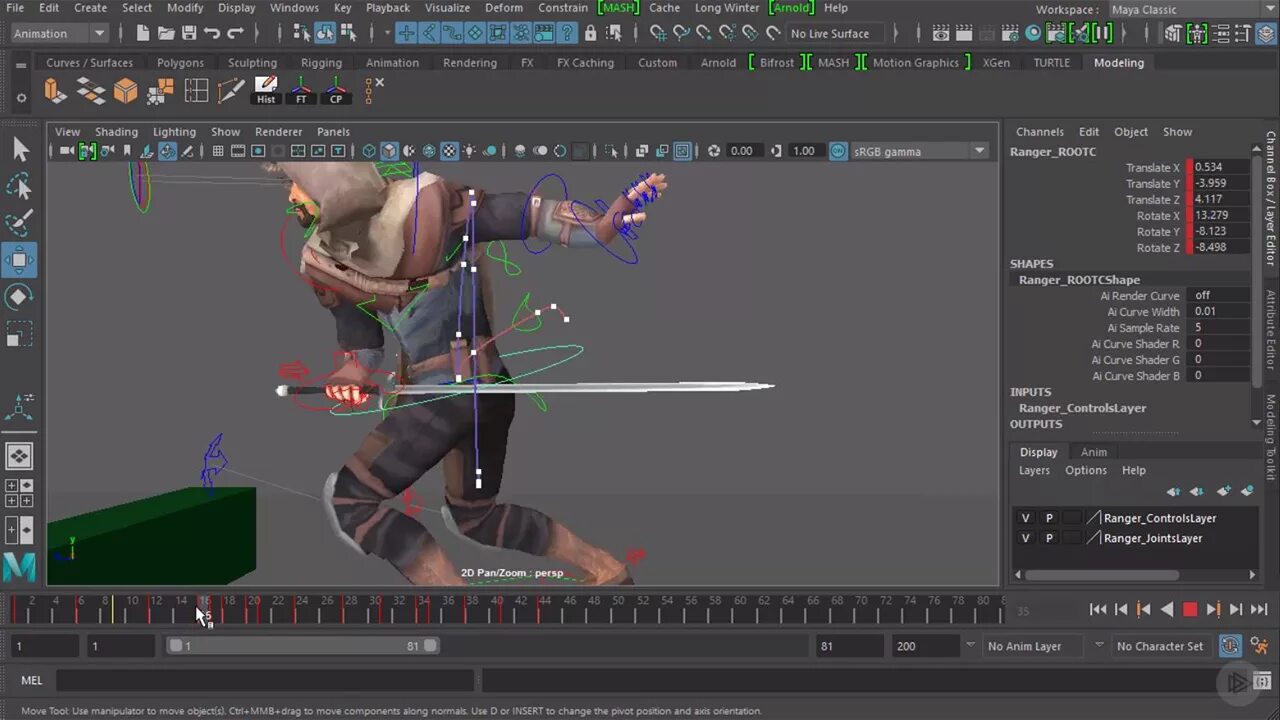Click the viewport gamma field 1.00
The image size is (1280, 720).
(803, 151)
